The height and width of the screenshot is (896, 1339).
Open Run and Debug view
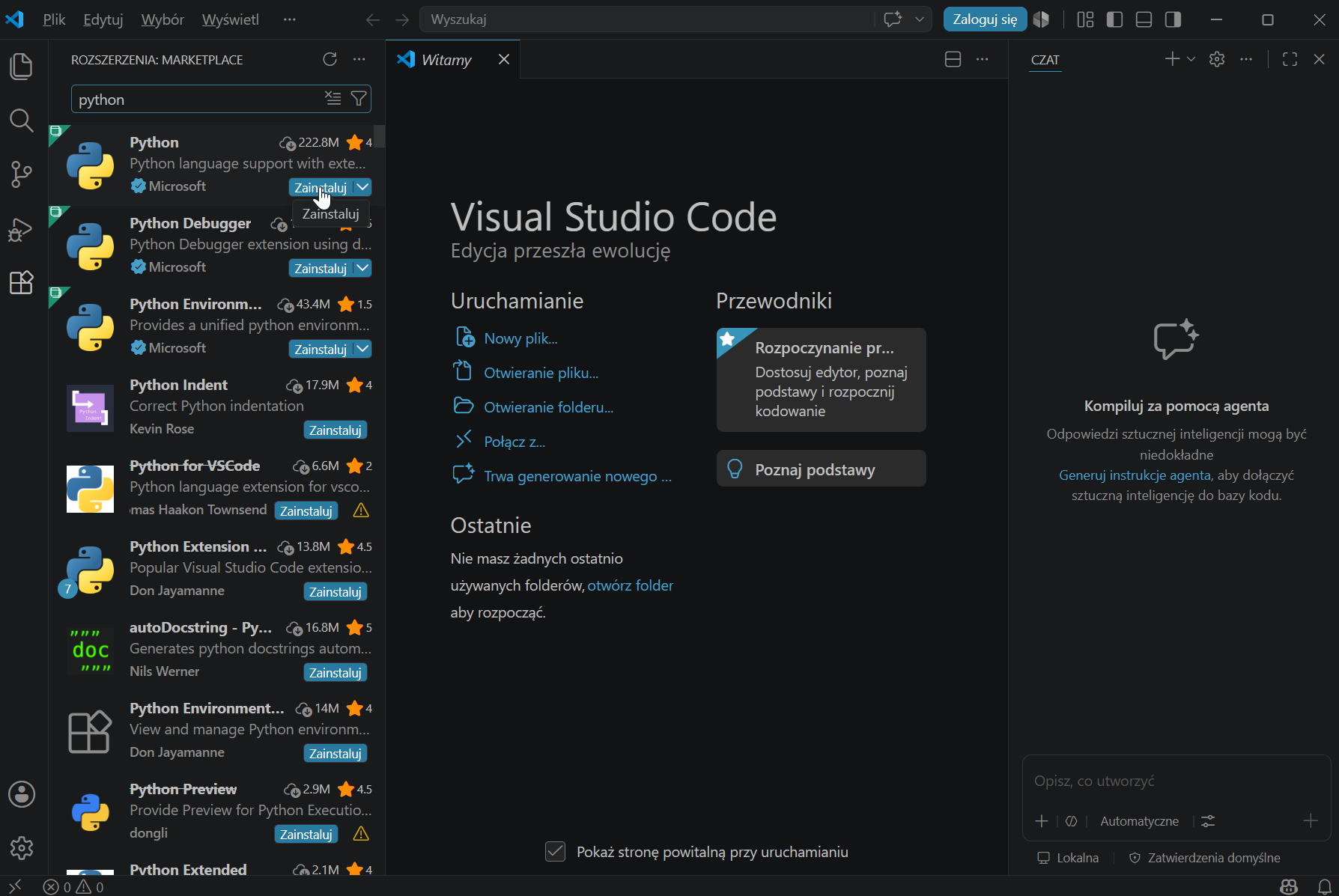[21, 229]
